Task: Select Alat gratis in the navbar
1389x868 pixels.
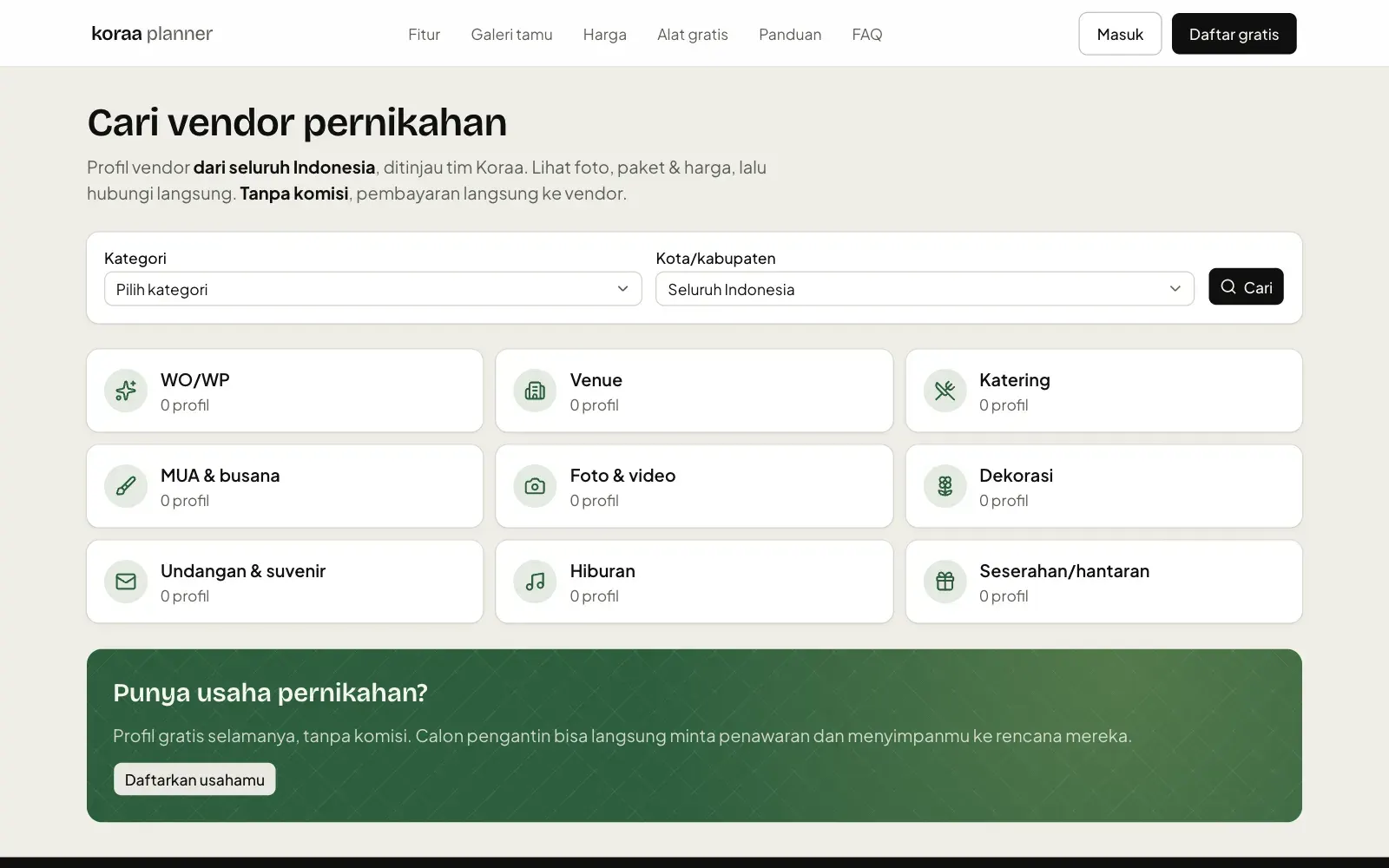Action: pos(692,35)
